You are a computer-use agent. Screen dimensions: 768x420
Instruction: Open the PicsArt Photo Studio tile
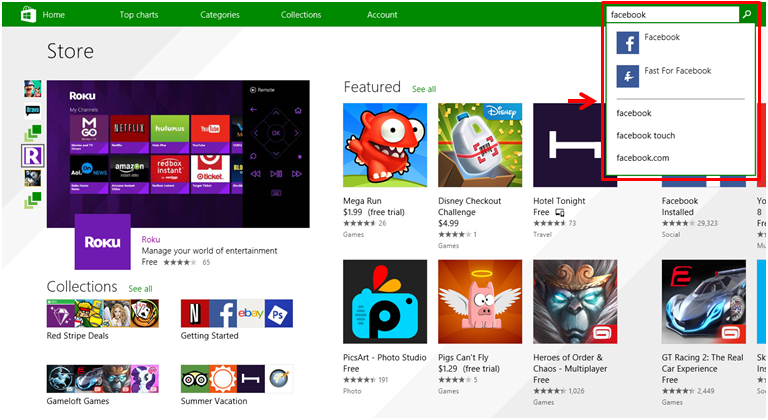[385, 301]
